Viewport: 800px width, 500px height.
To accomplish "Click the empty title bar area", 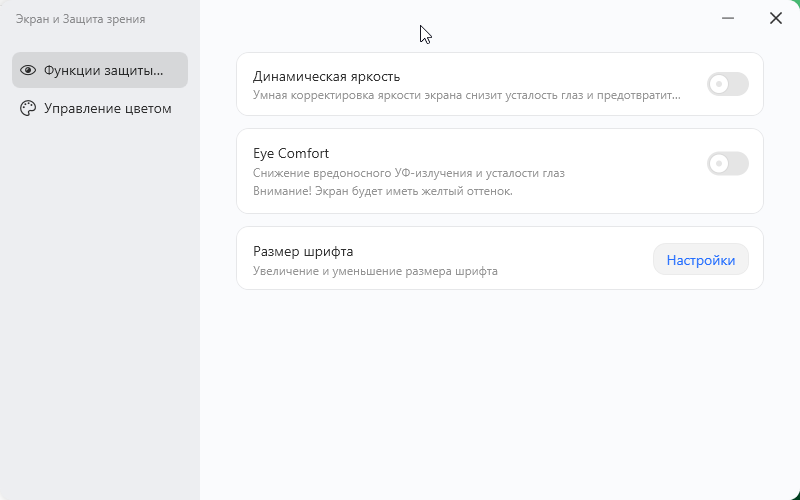I will [x=550, y=20].
